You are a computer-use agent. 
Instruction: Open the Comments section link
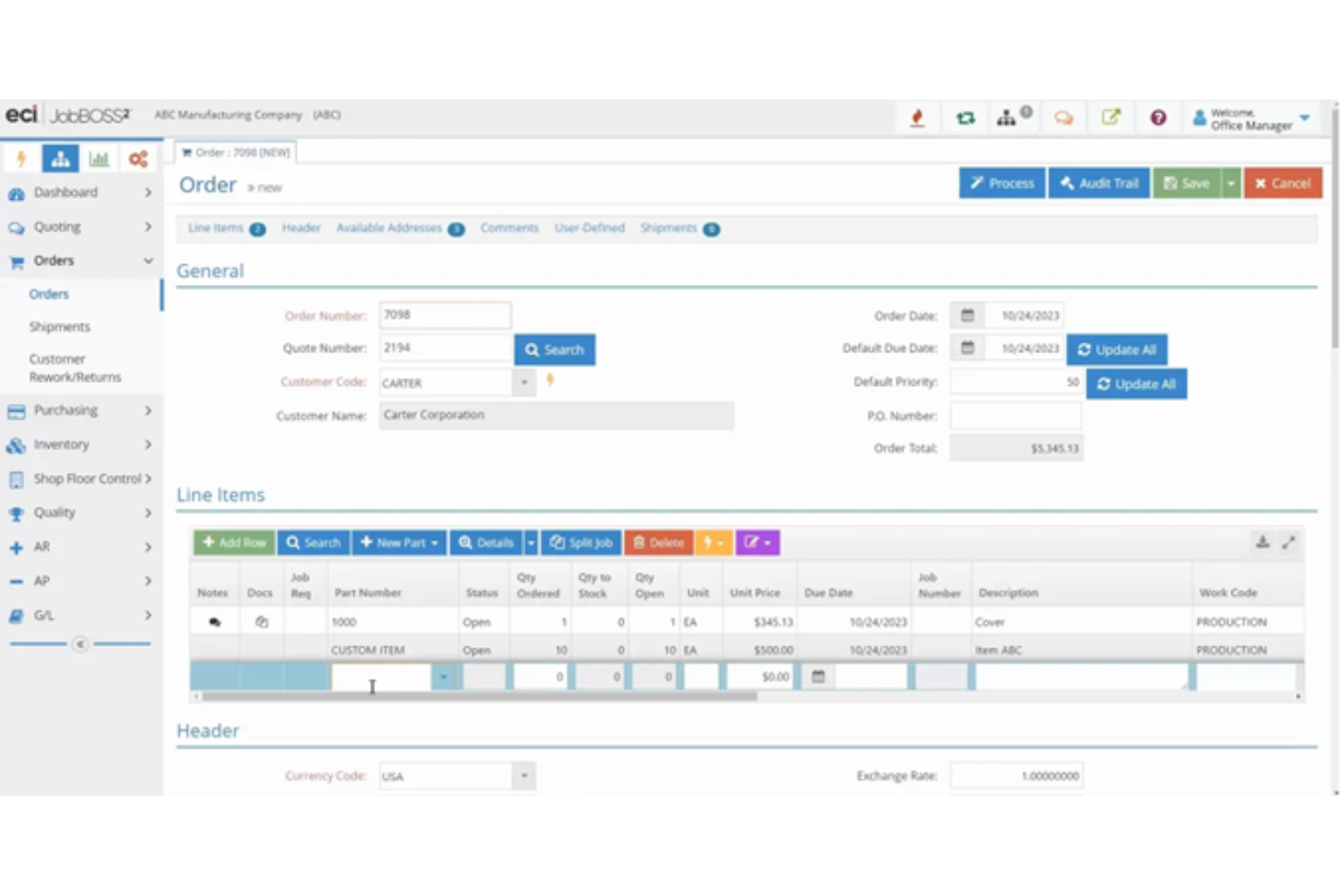(509, 228)
